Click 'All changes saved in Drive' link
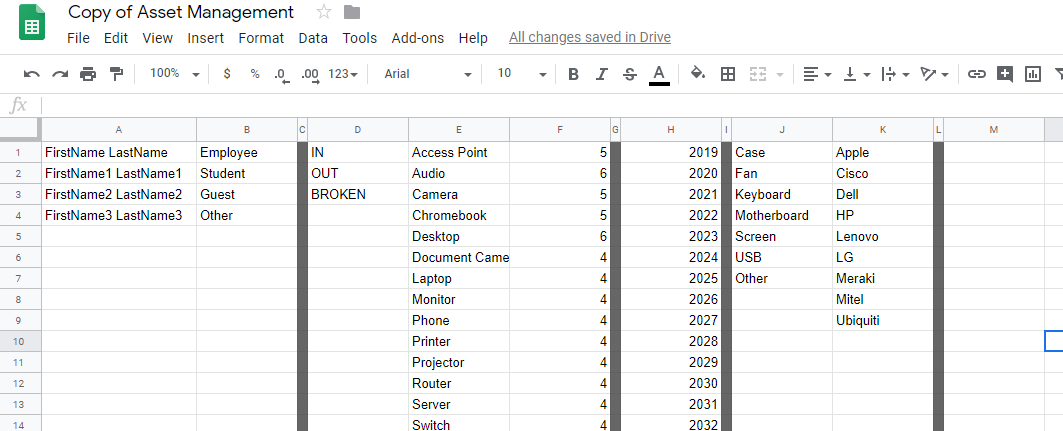The width and height of the screenshot is (1063, 431). [589, 38]
